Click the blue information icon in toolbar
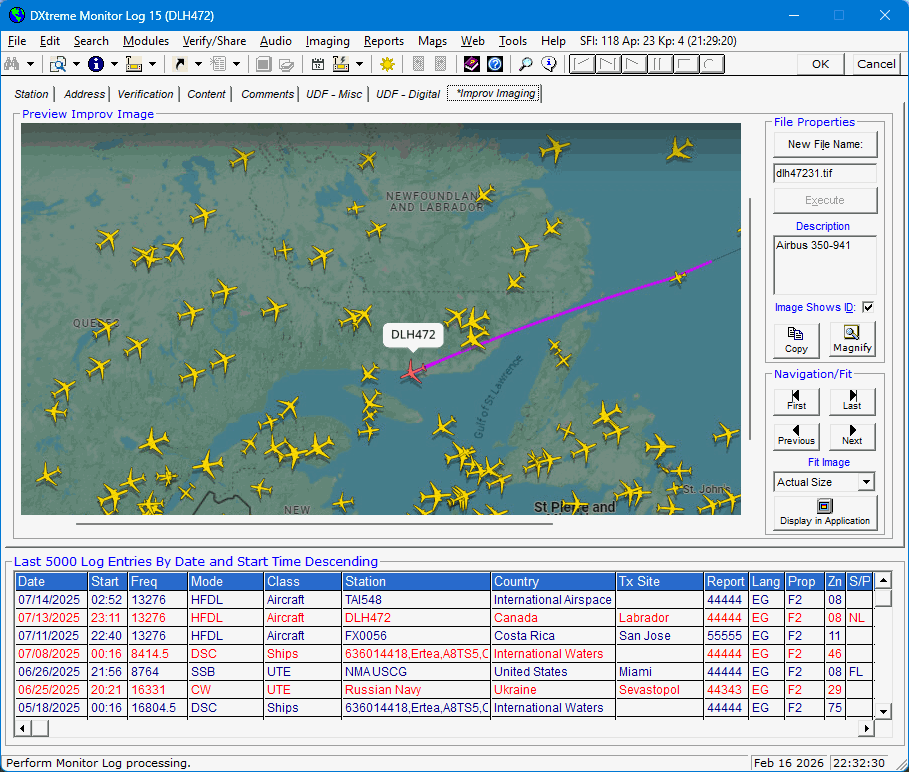The width and height of the screenshot is (909, 772). point(96,64)
